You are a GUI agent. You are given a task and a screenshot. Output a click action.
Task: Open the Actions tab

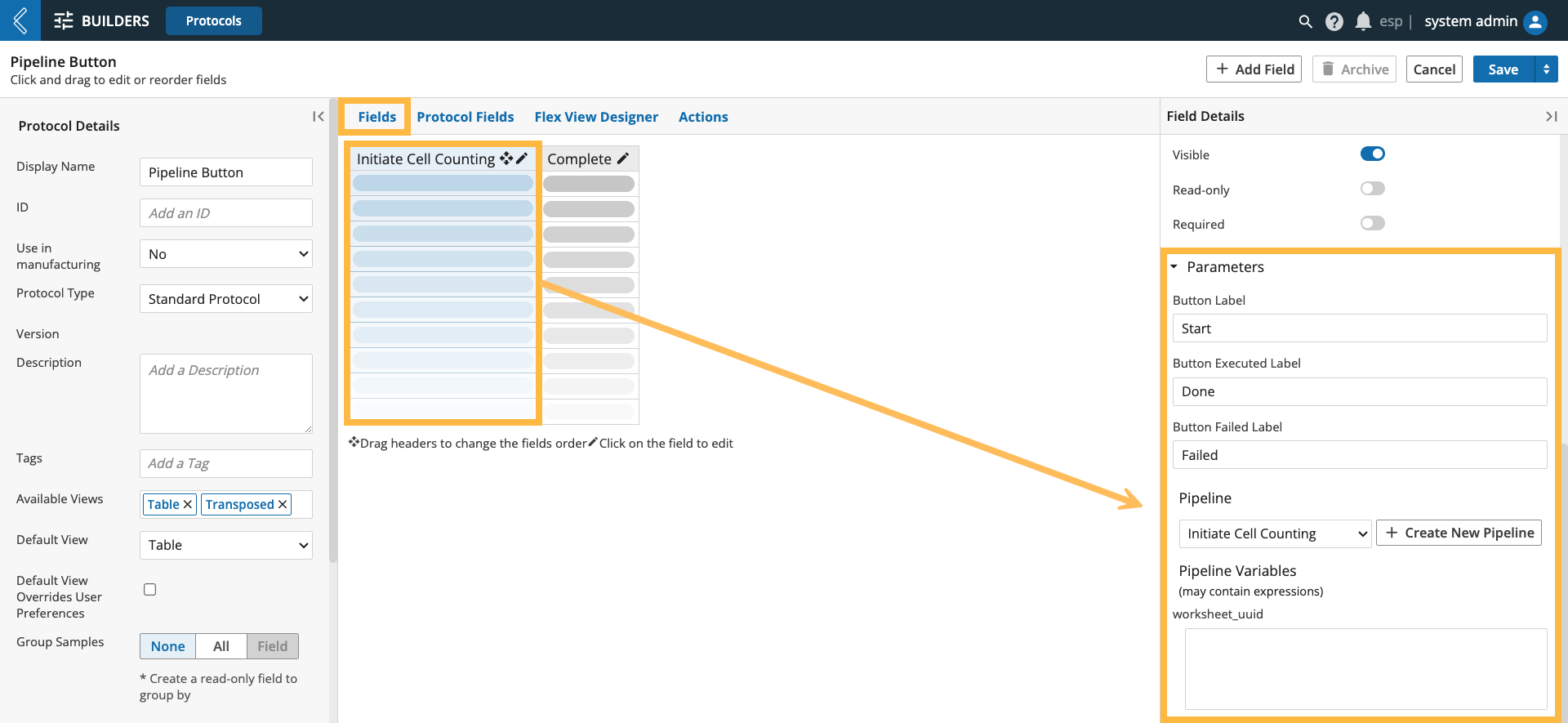pyautogui.click(x=703, y=117)
